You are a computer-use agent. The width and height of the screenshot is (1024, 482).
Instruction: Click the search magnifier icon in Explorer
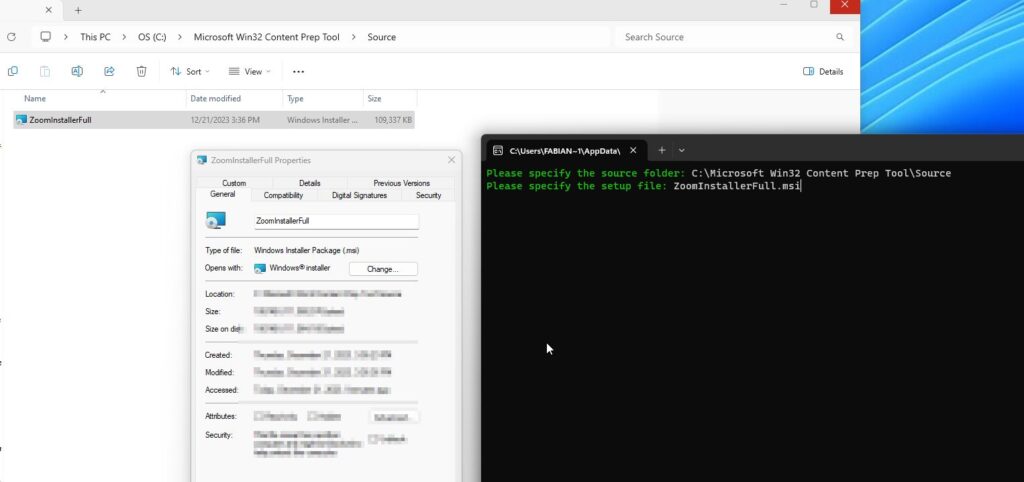[839, 37]
